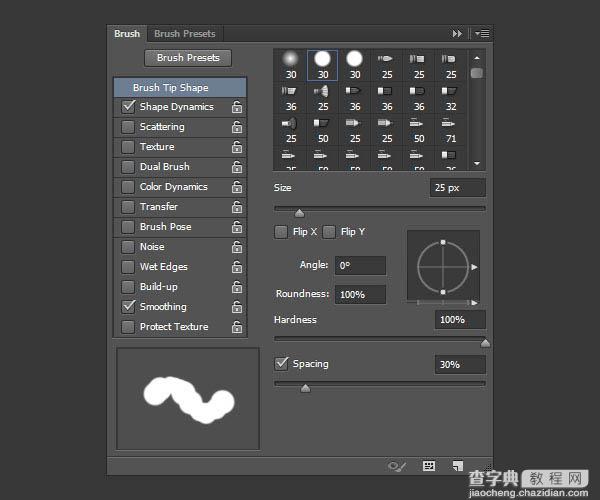Toggle the Scattering lock icon
Image resolution: width=600 pixels, height=500 pixels.
[x=237, y=127]
